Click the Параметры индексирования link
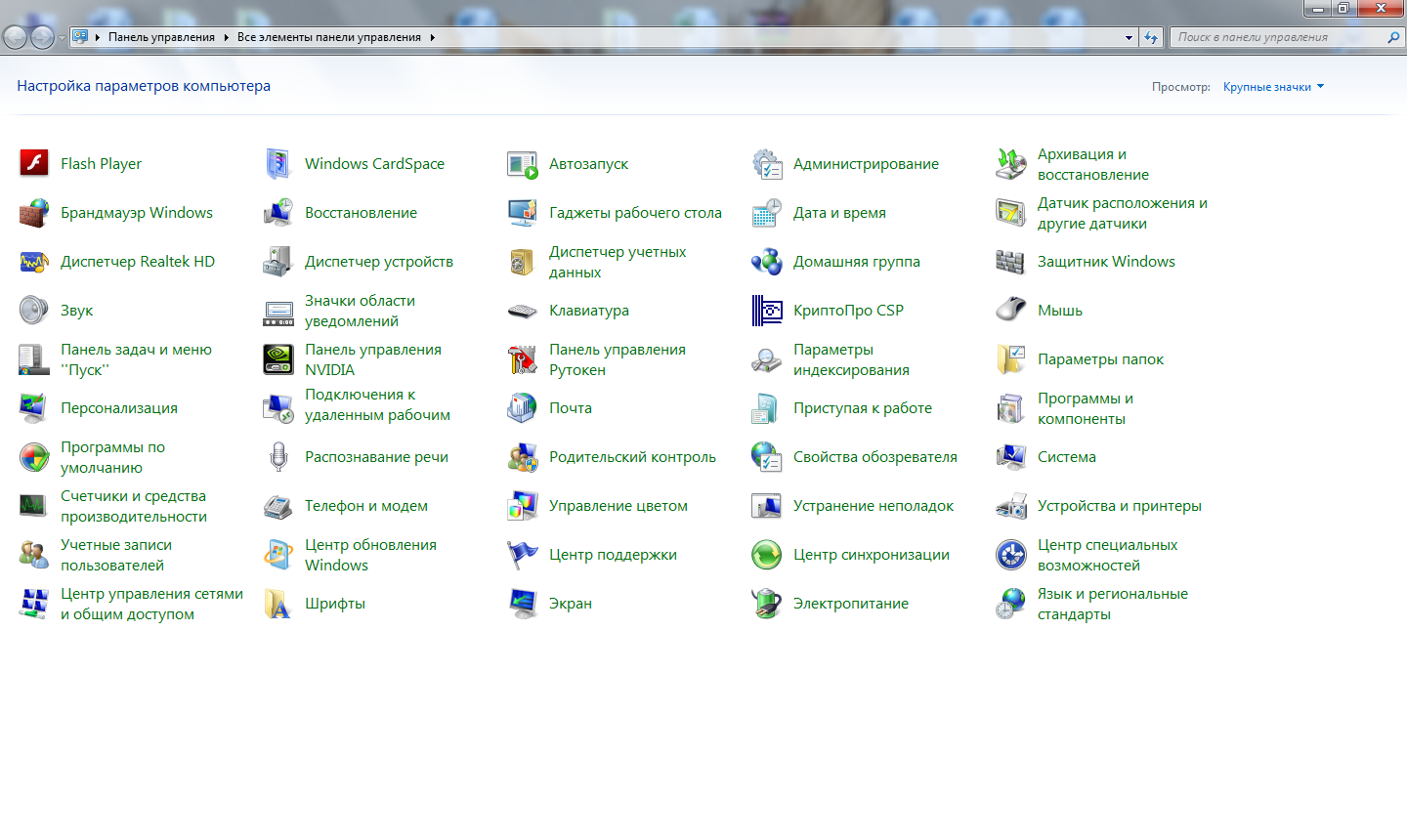The width and height of the screenshot is (1407, 840). tap(851, 359)
